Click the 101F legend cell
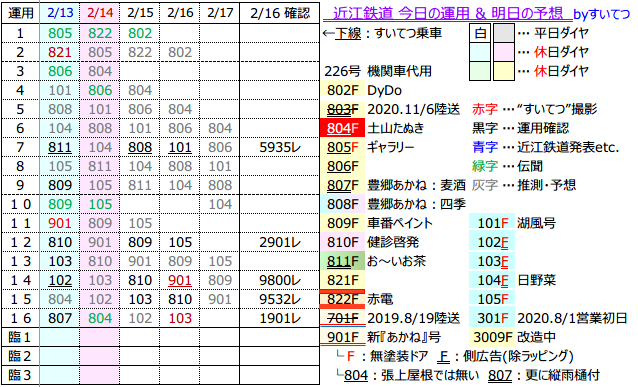The width and height of the screenshot is (638, 387). (x=492, y=223)
